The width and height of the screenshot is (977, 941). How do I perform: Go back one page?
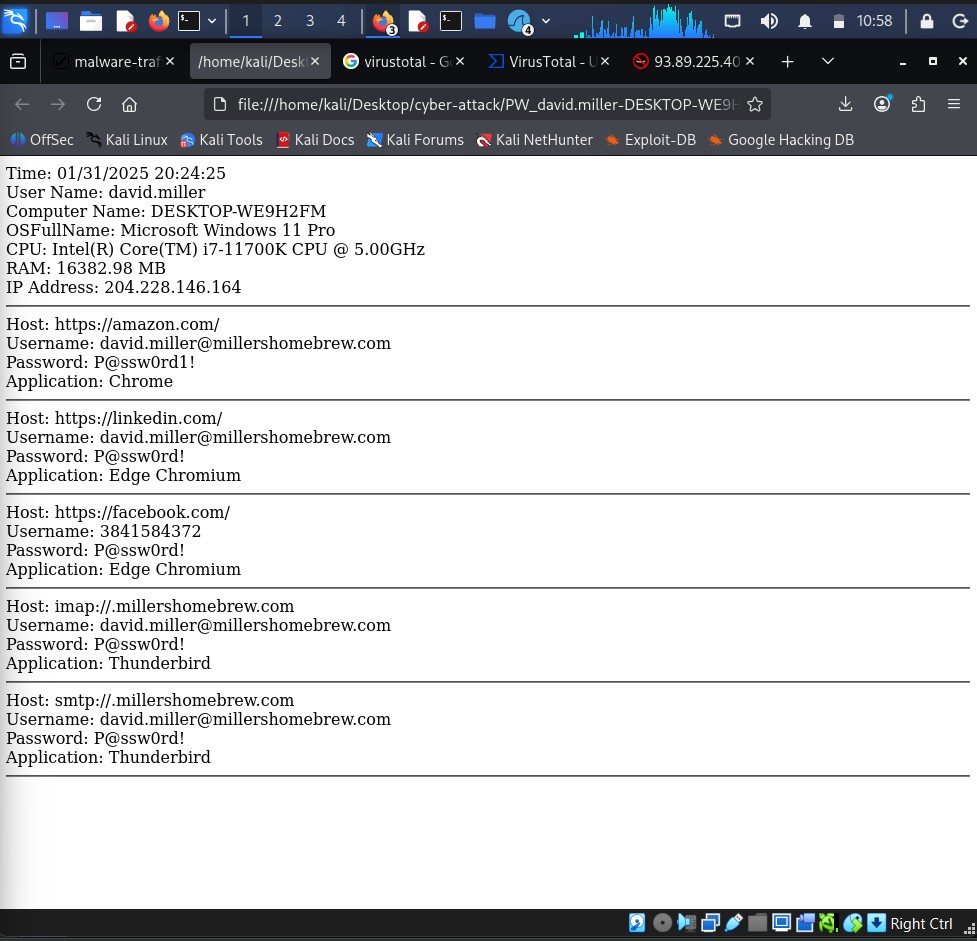coord(22,104)
